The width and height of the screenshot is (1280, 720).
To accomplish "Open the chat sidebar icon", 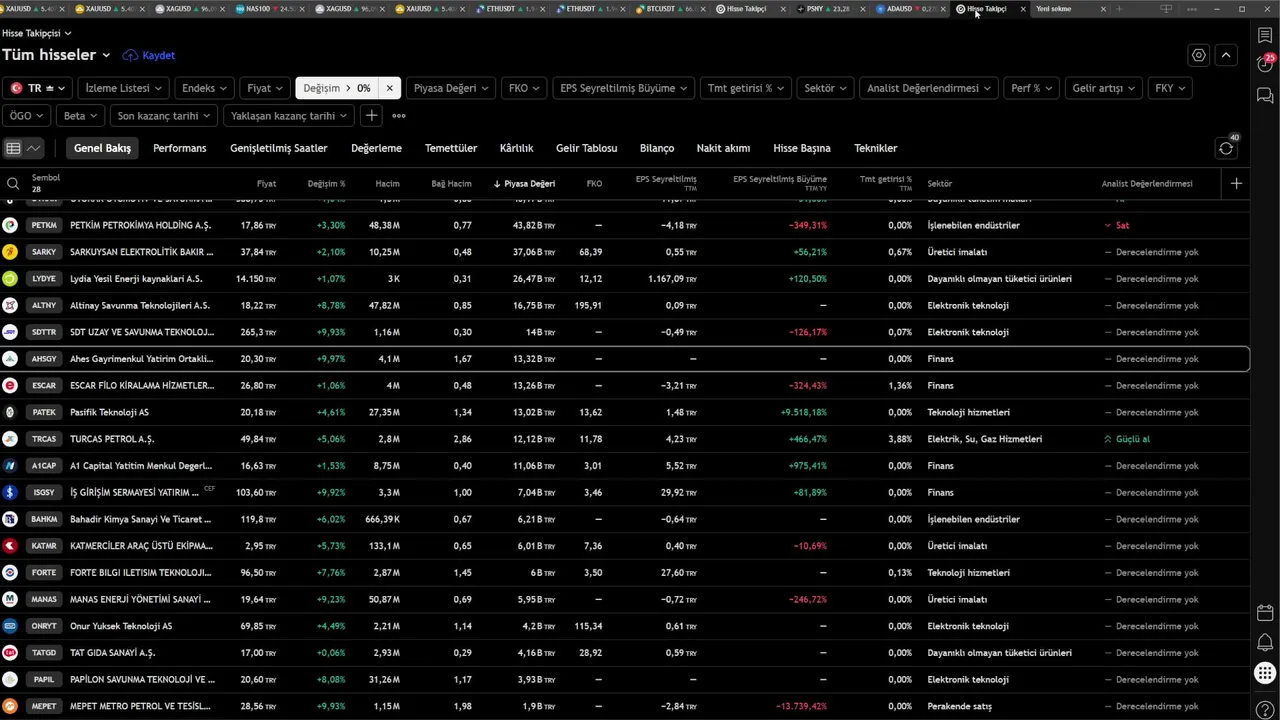I will [x=1265, y=96].
